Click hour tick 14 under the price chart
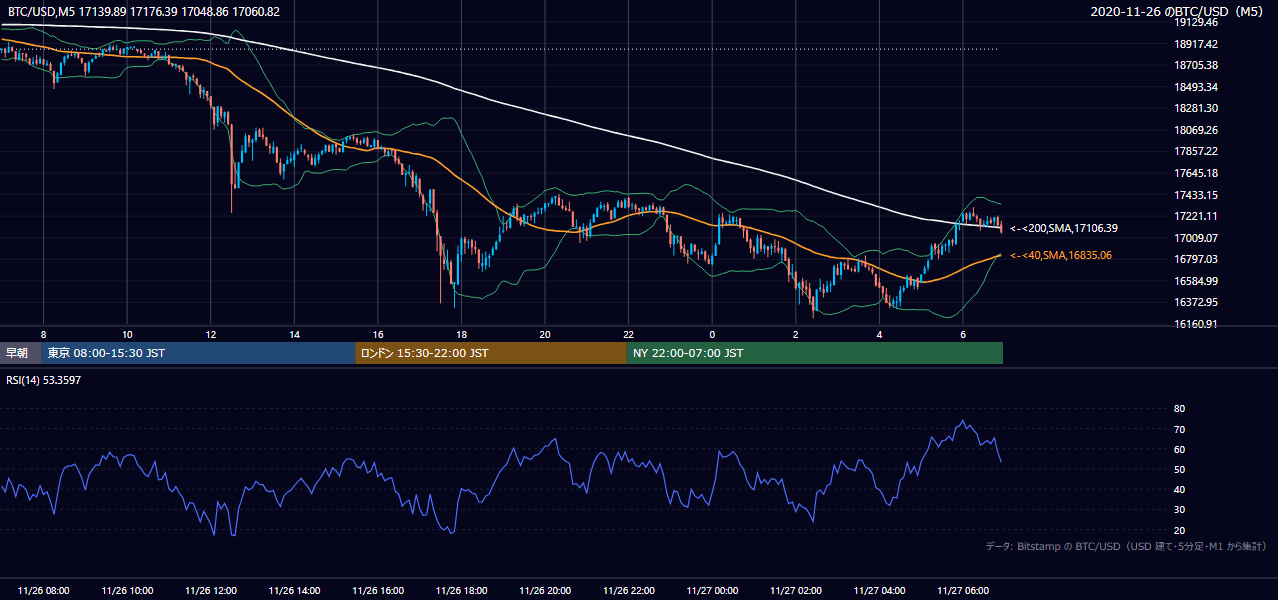 tap(294, 335)
